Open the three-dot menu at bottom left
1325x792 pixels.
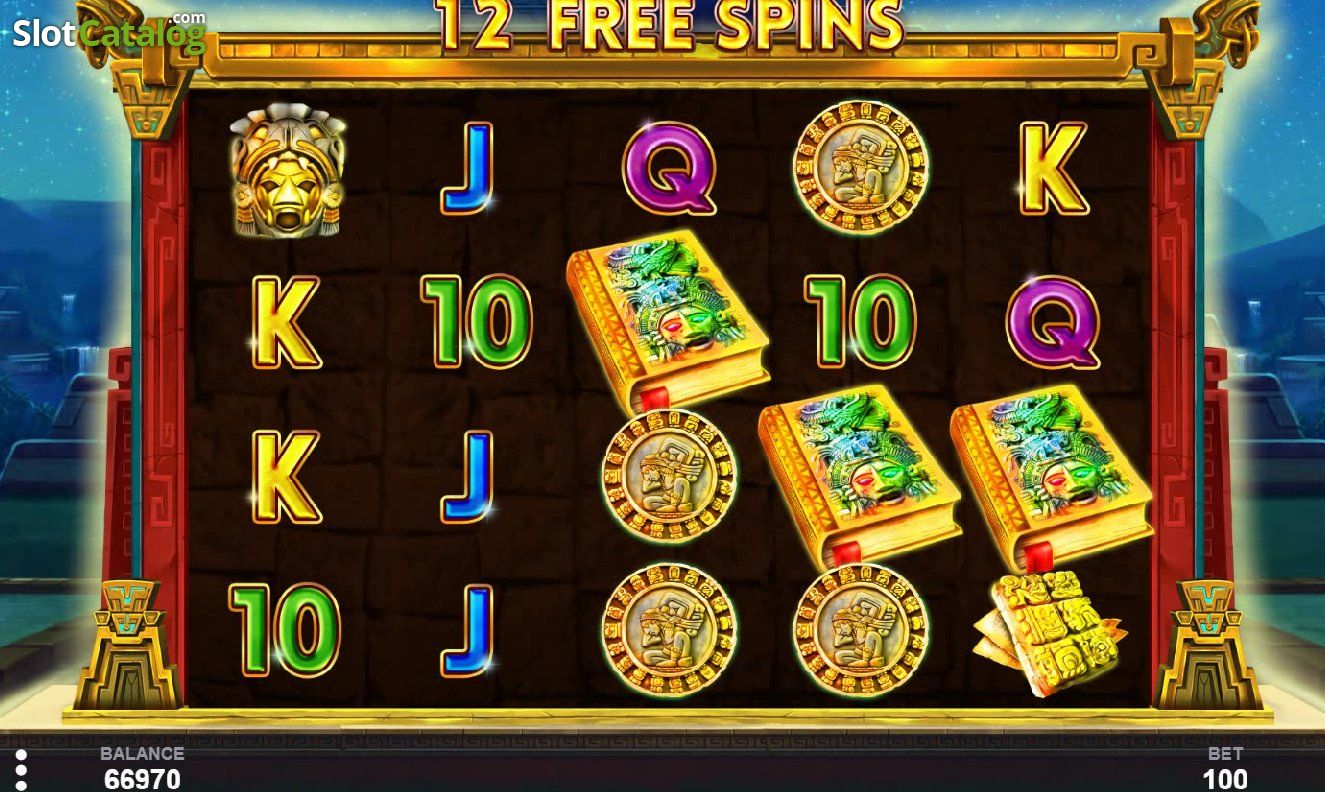click(21, 769)
